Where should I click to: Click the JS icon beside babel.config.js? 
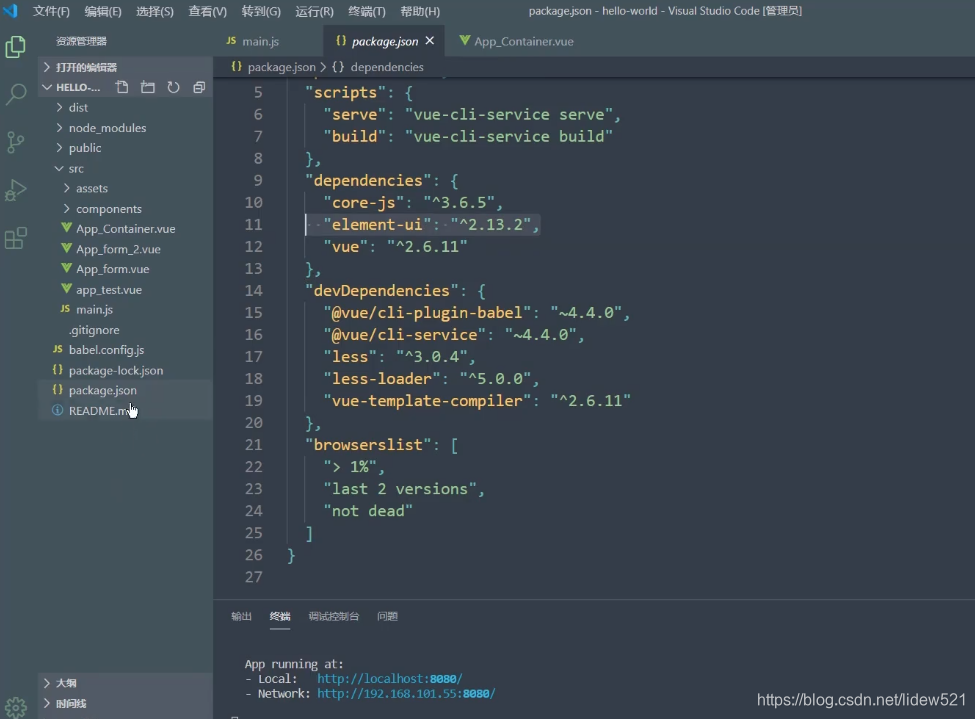(58, 350)
